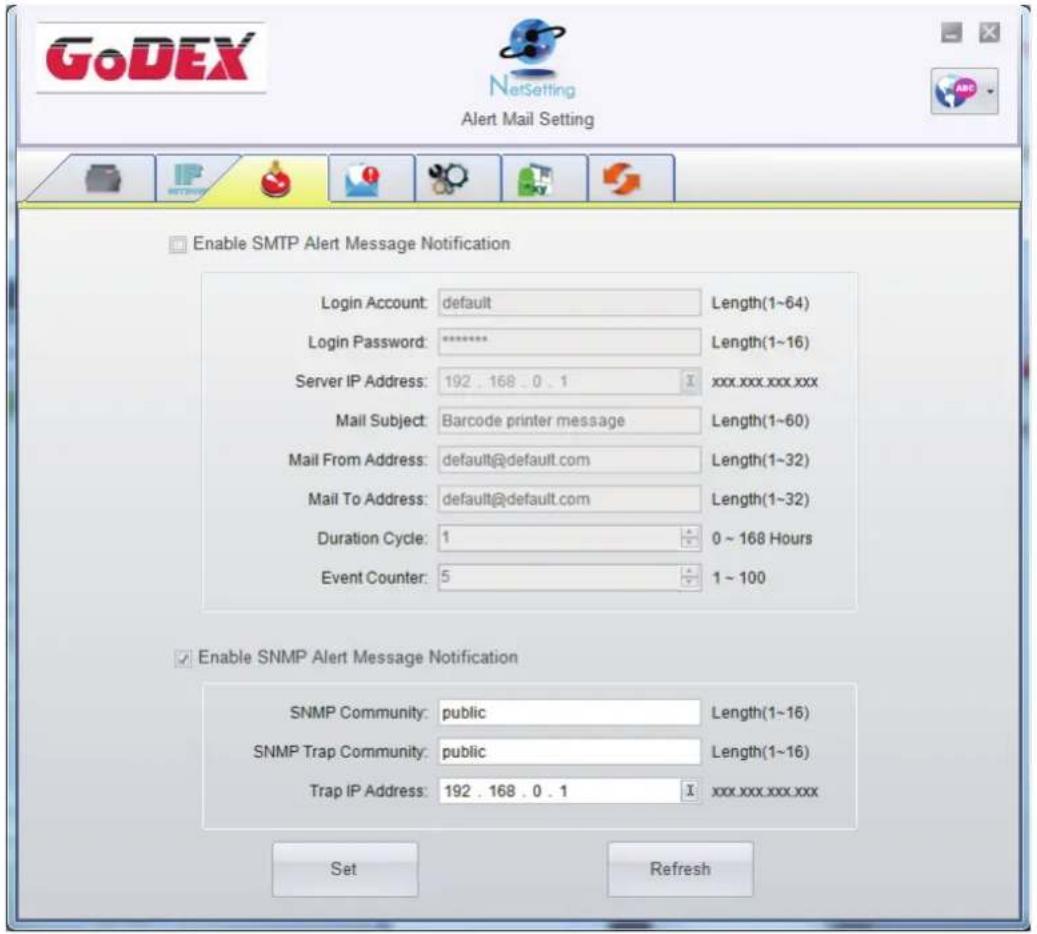Click the 'Length(1~64)' hint text

click(x=761, y=303)
